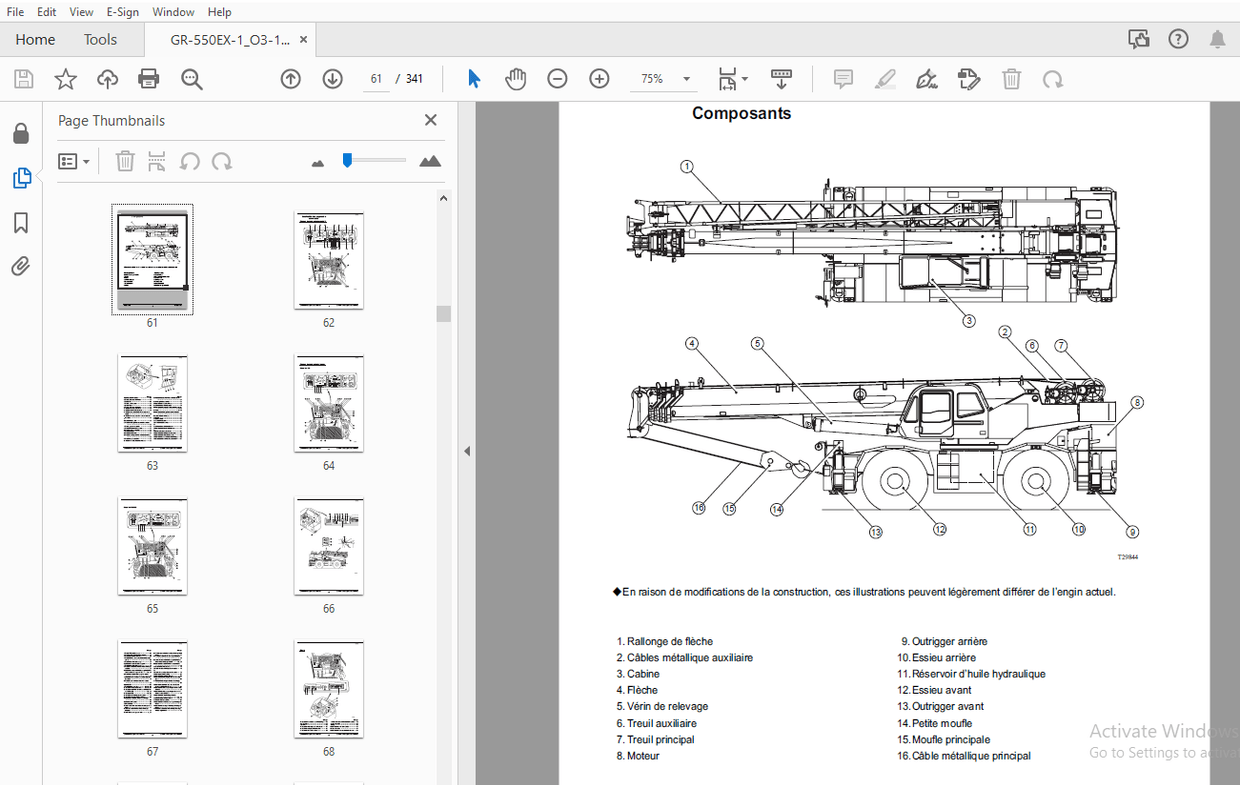Select the Hand pan tool
Viewport: 1240px width, 785px height.
pos(515,79)
